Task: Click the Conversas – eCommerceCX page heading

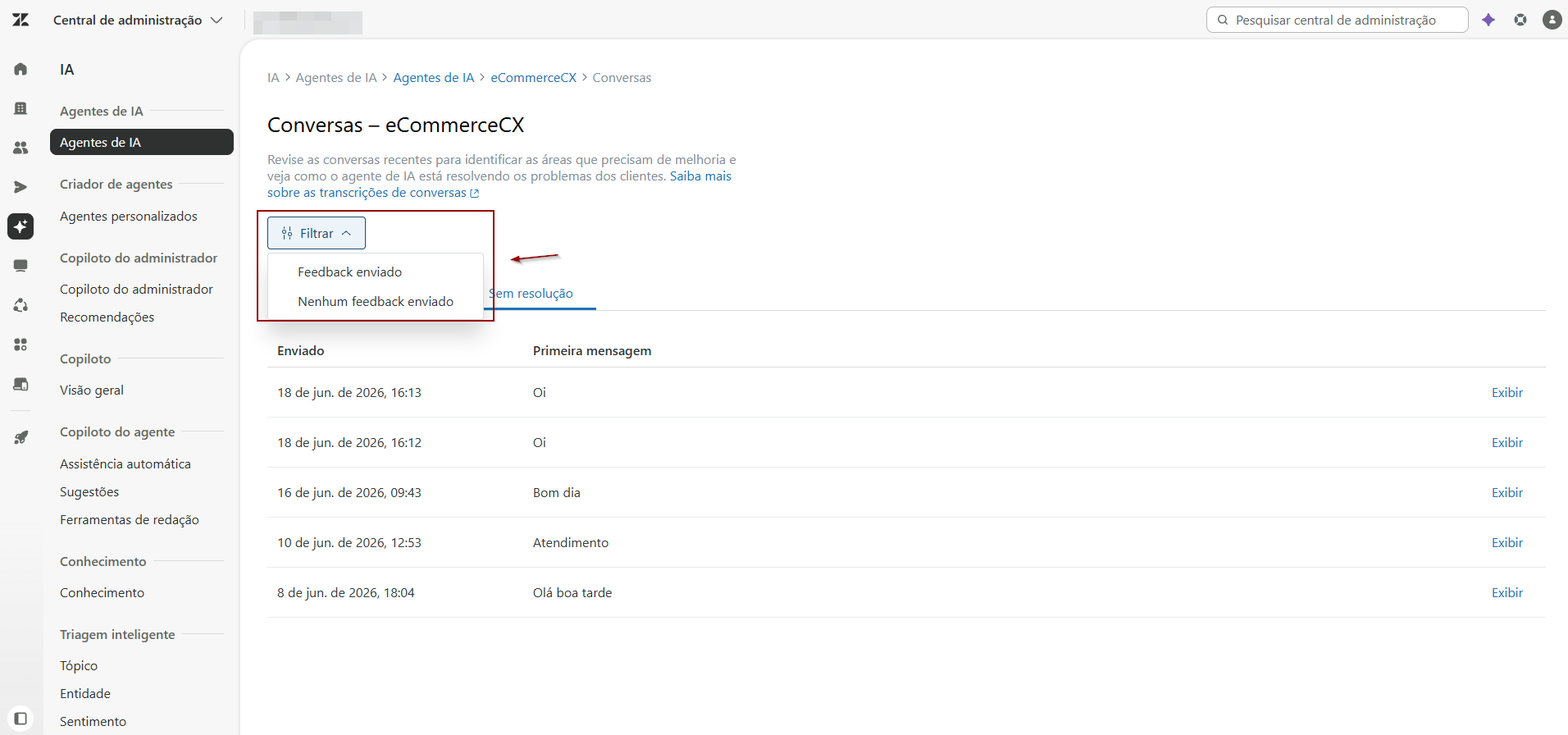Action: [x=395, y=125]
